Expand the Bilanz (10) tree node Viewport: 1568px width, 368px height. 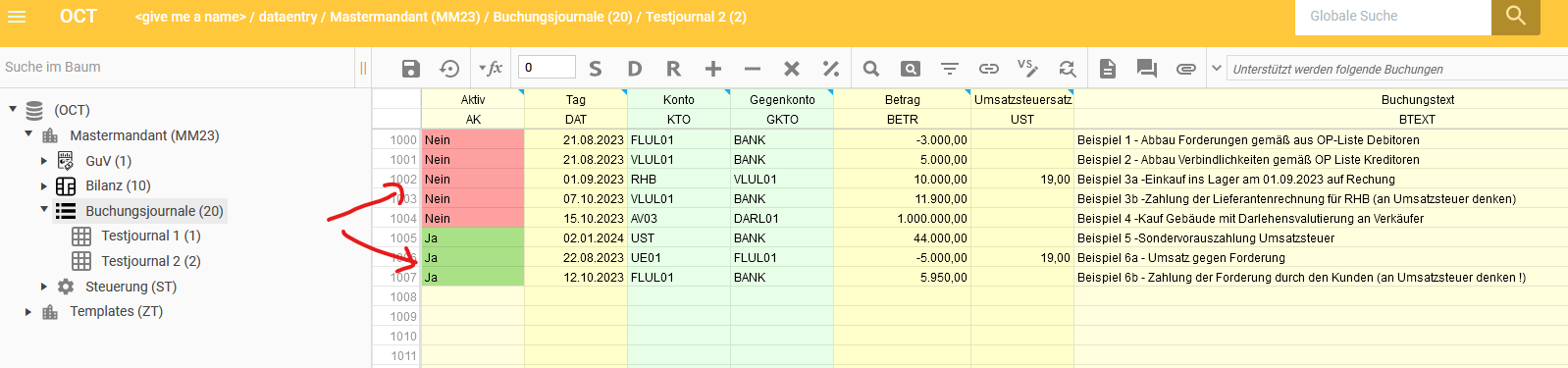[44, 185]
